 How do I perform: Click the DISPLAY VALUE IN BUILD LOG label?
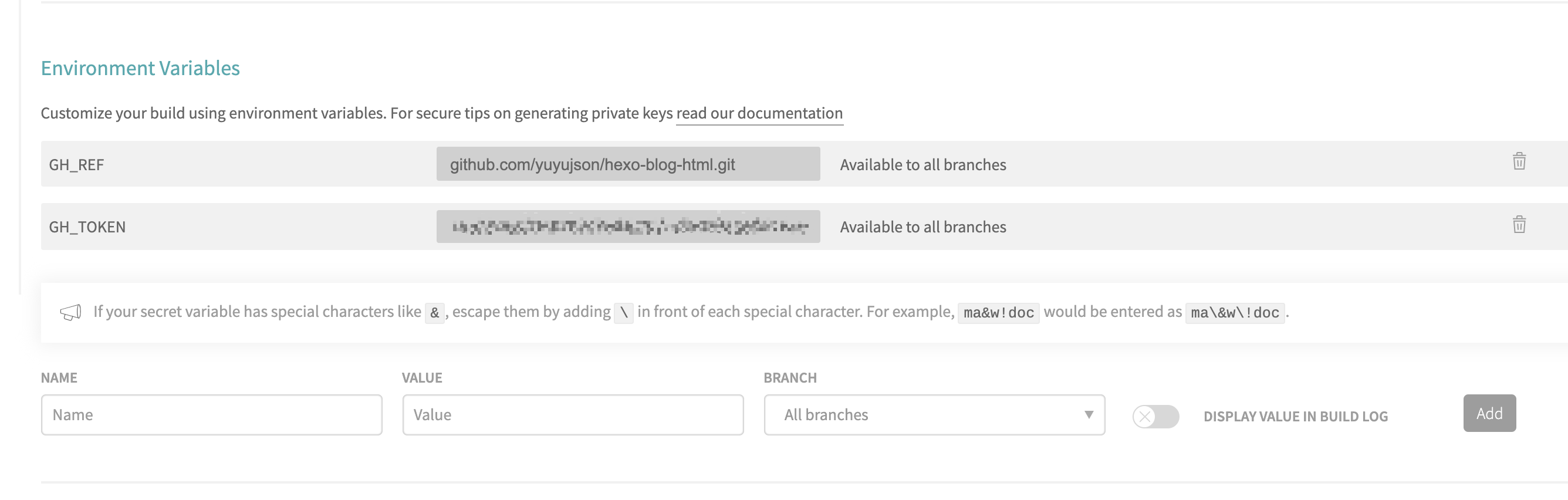point(1295,417)
